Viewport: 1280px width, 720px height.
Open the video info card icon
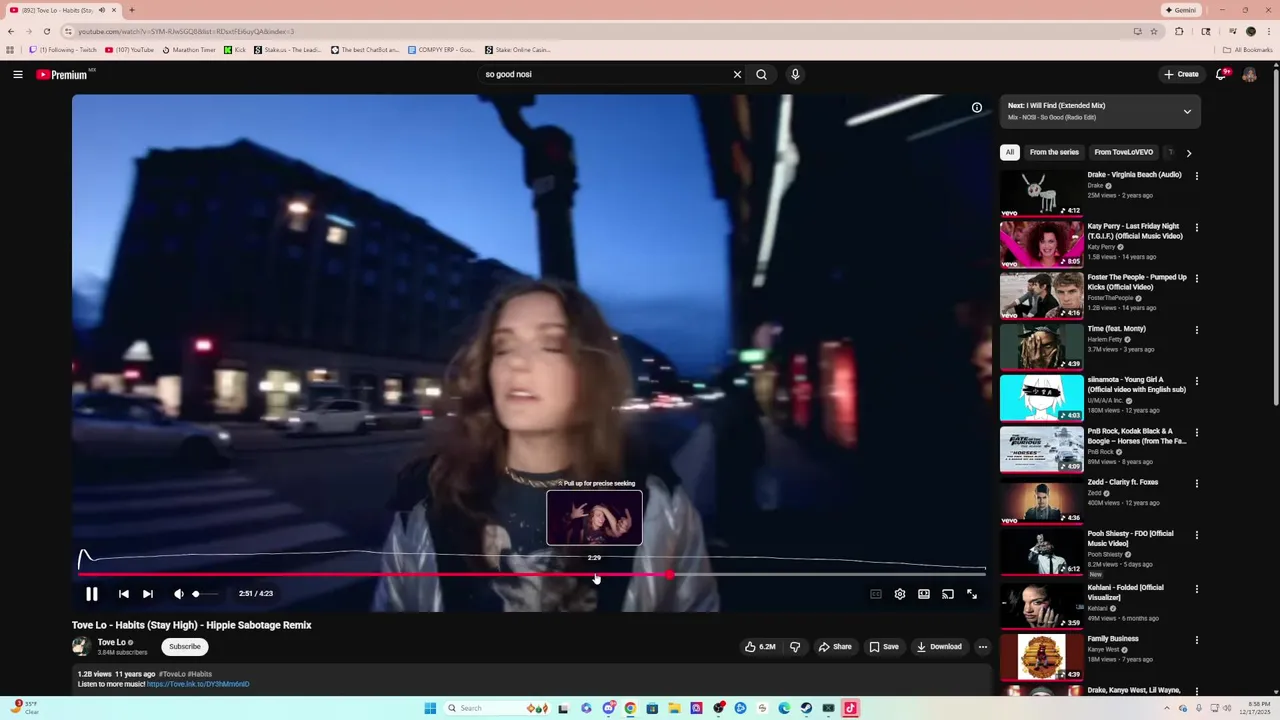coord(977,108)
